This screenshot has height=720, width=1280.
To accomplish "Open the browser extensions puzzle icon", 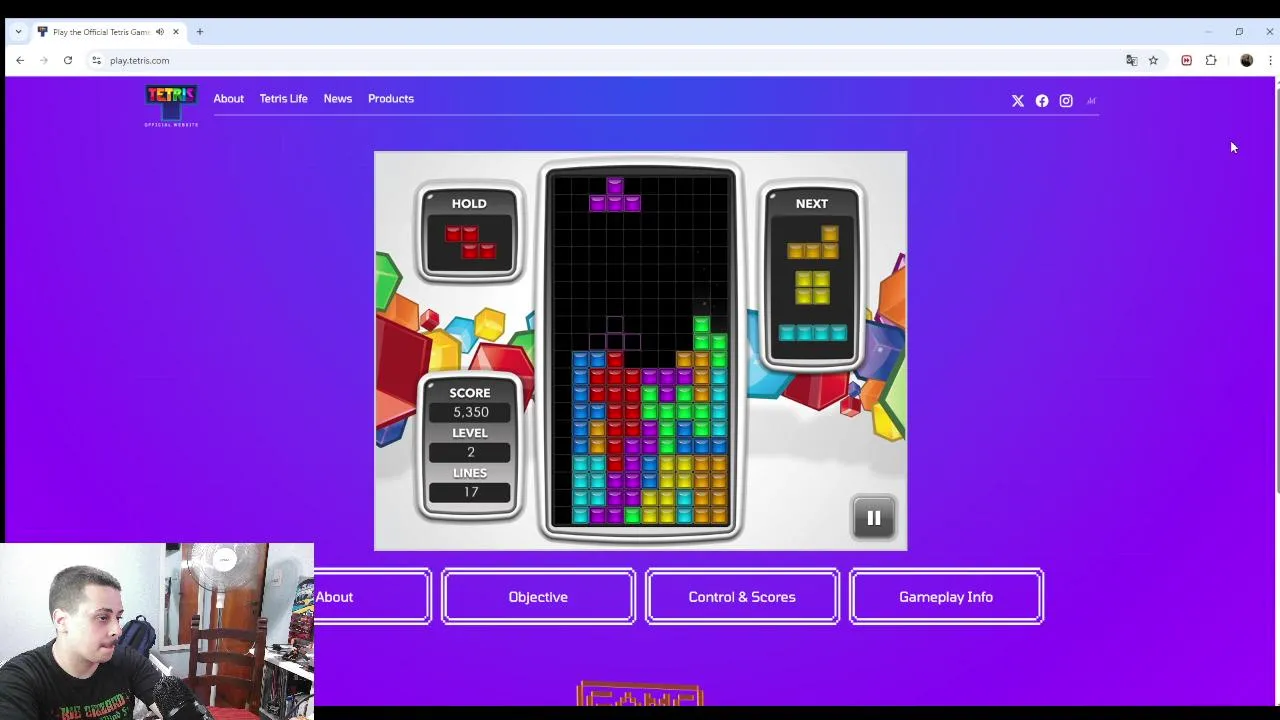I will pyautogui.click(x=1211, y=60).
